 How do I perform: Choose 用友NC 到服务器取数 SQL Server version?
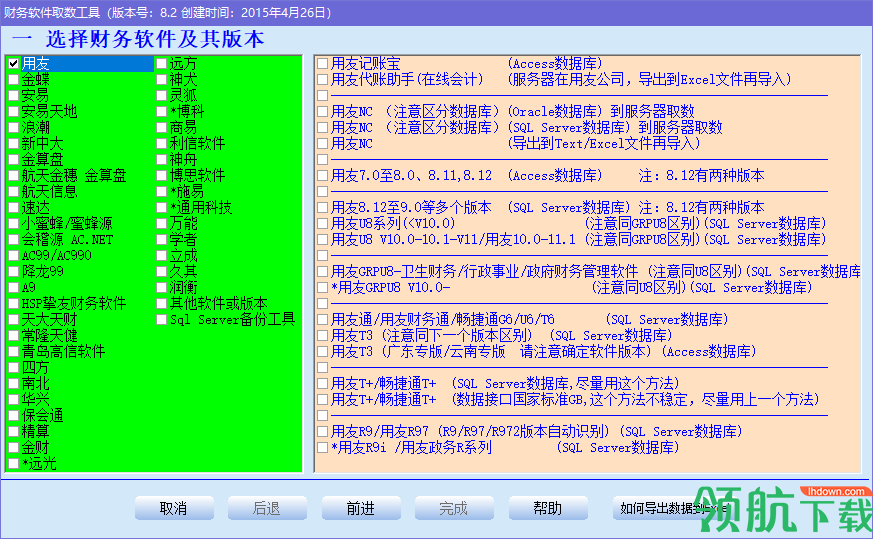tap(322, 128)
